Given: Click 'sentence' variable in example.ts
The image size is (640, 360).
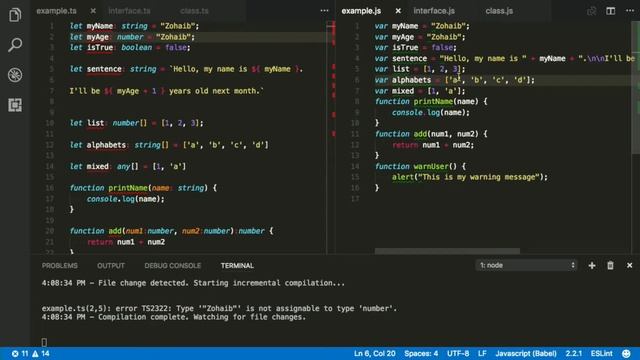Looking at the screenshot, I should (104, 69).
